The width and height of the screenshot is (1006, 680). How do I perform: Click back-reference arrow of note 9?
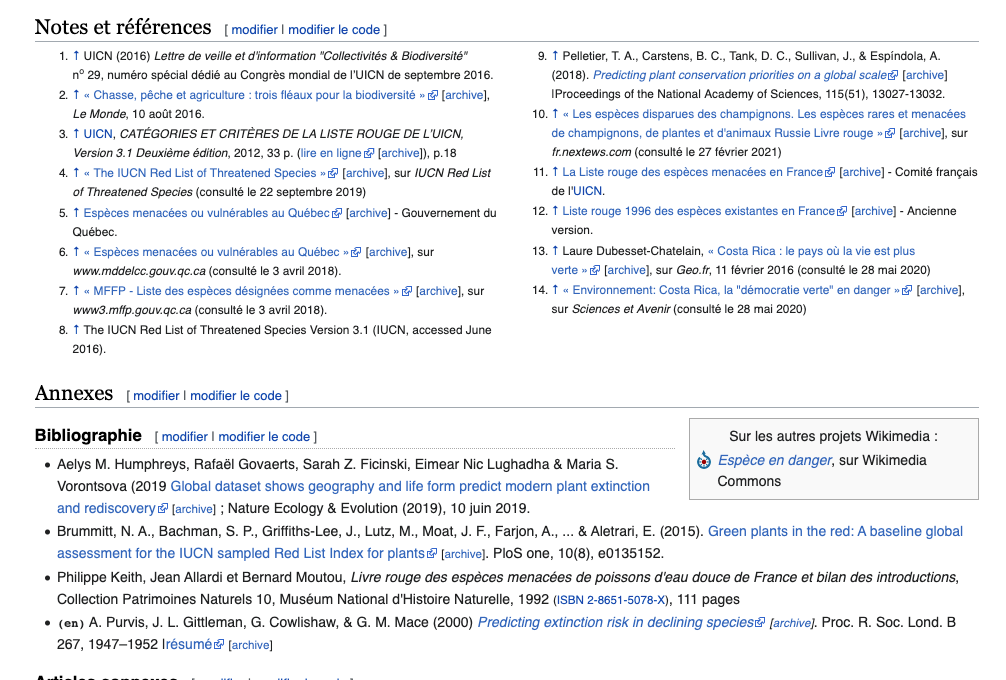(556, 56)
